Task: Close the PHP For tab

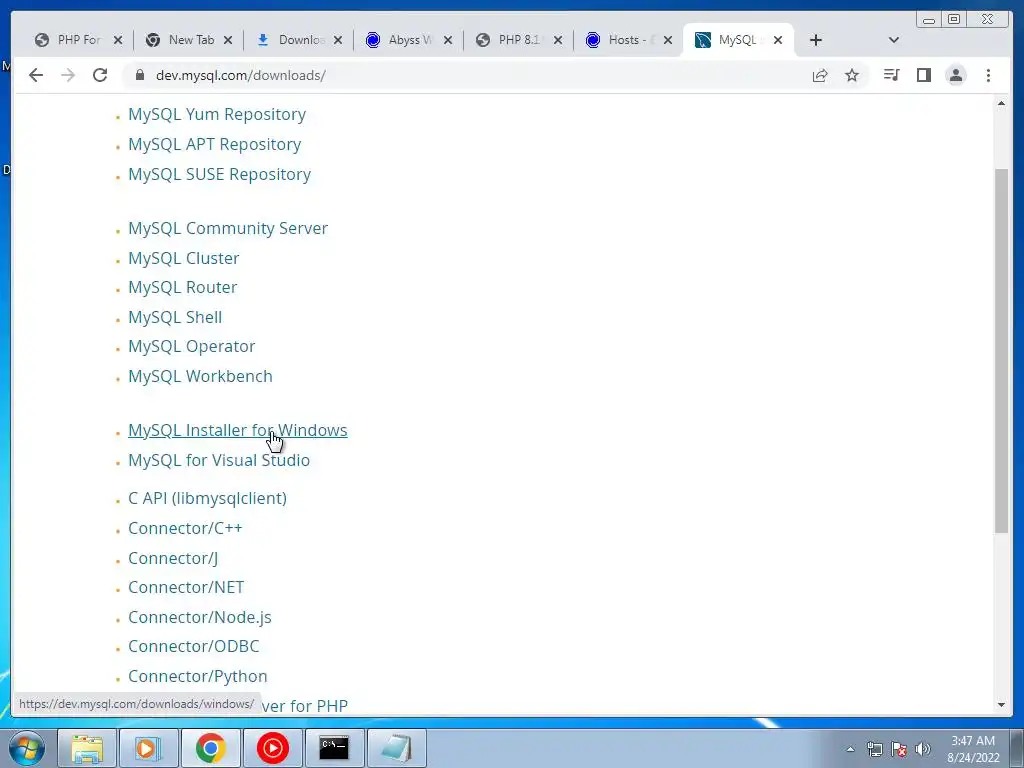Action: click(x=118, y=40)
